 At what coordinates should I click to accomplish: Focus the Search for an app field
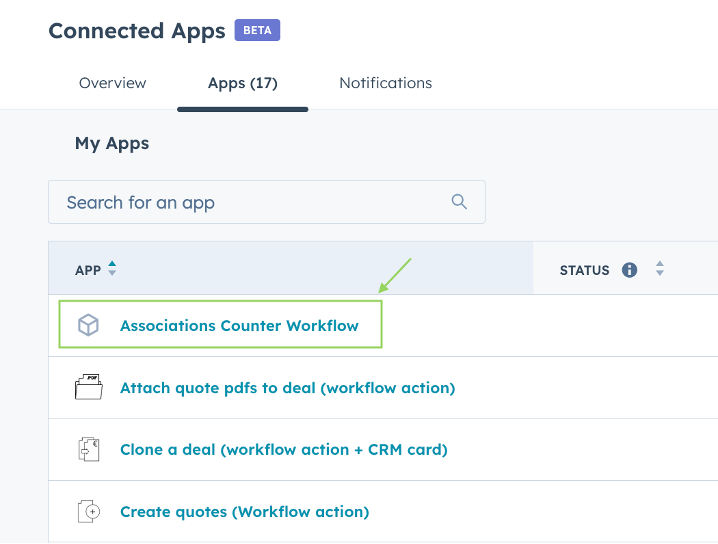[x=250, y=202]
